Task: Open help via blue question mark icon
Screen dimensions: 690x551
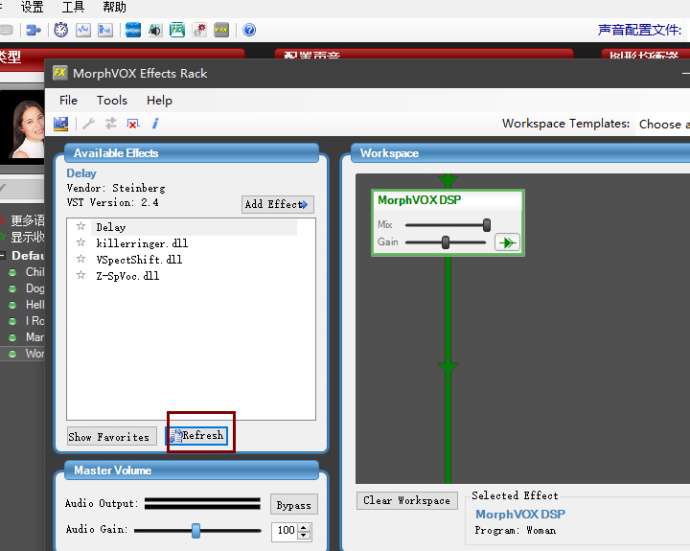Action: (x=249, y=30)
